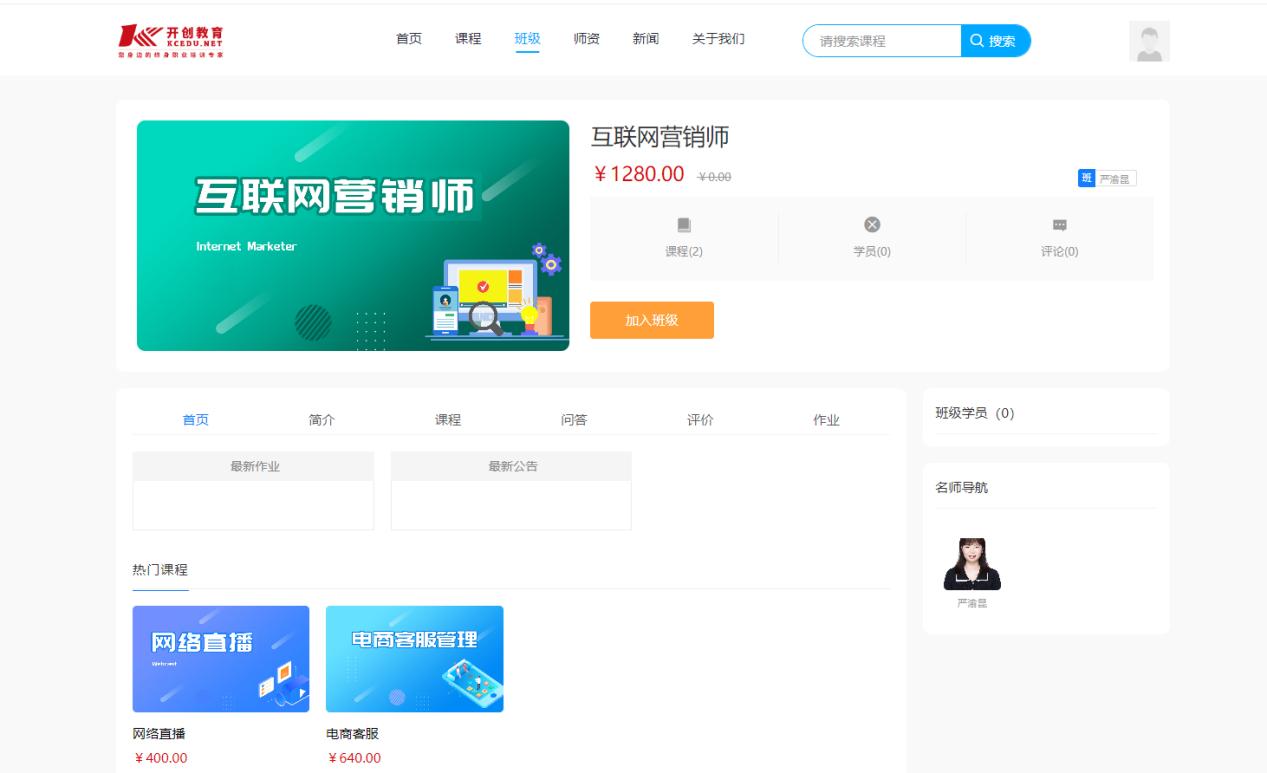Click the 开创教育 logo
Viewport: 1267px width, 773px height.
171,40
